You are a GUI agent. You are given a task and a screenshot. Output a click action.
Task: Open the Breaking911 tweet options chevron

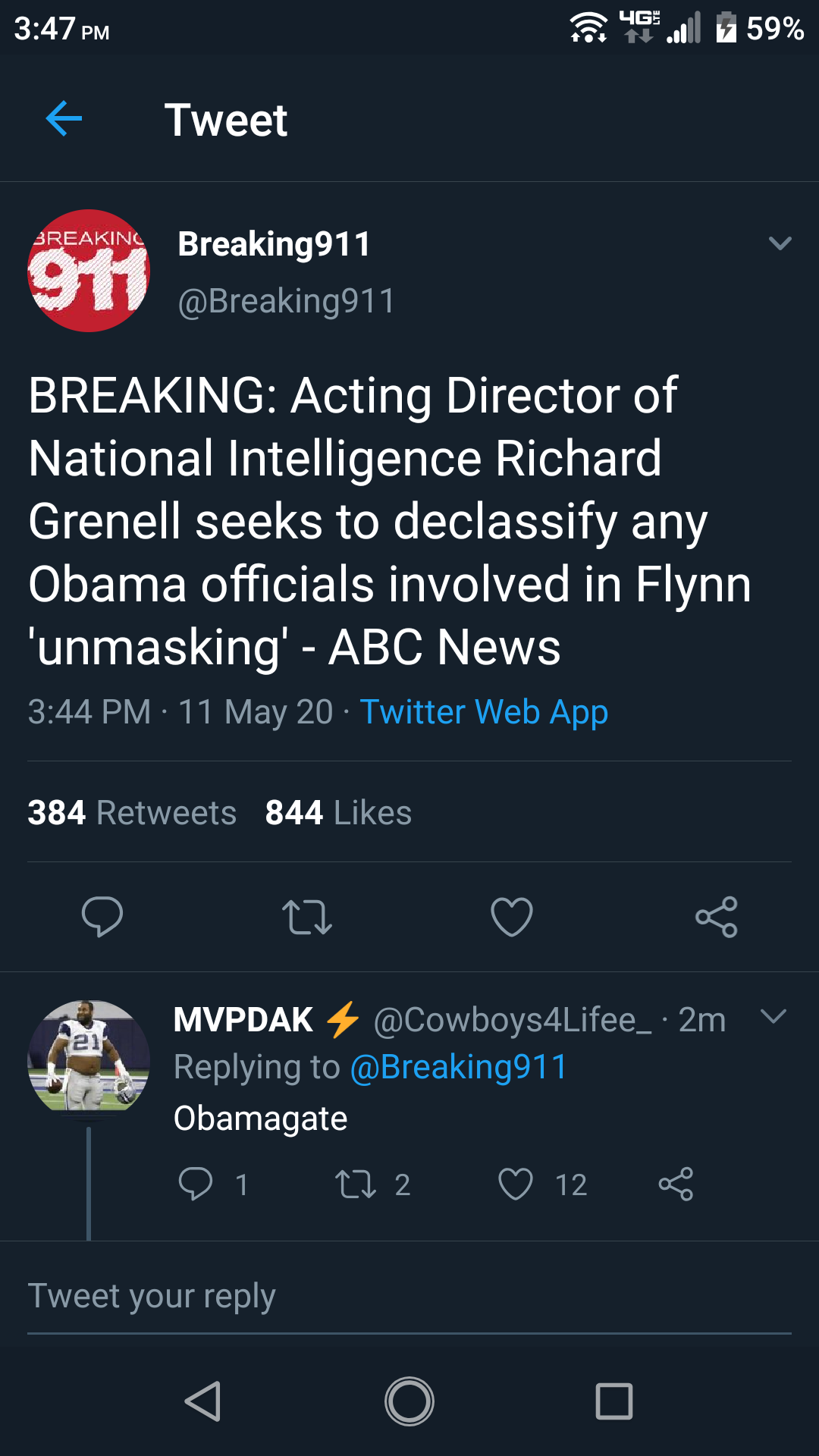pos(780,243)
